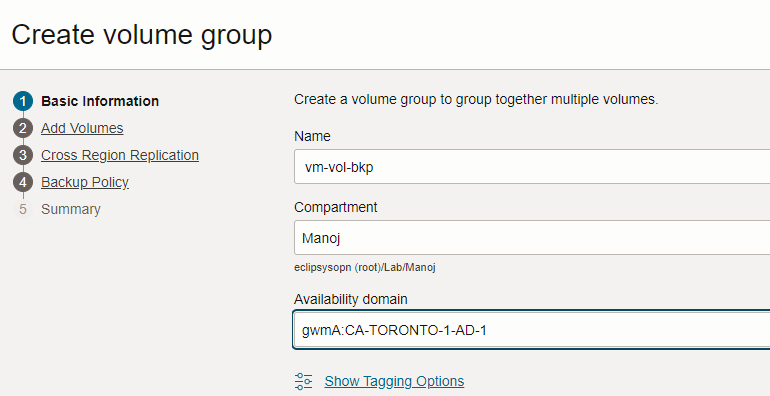
Task: Open the Availability domain dropdown
Action: (532, 330)
